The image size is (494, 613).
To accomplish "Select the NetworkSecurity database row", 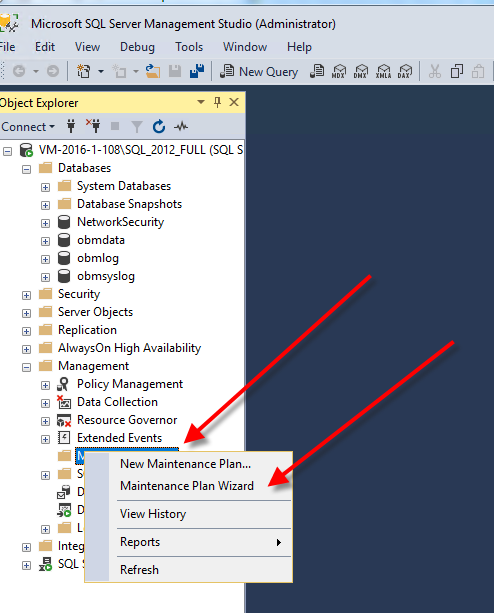I will click(x=120, y=222).
